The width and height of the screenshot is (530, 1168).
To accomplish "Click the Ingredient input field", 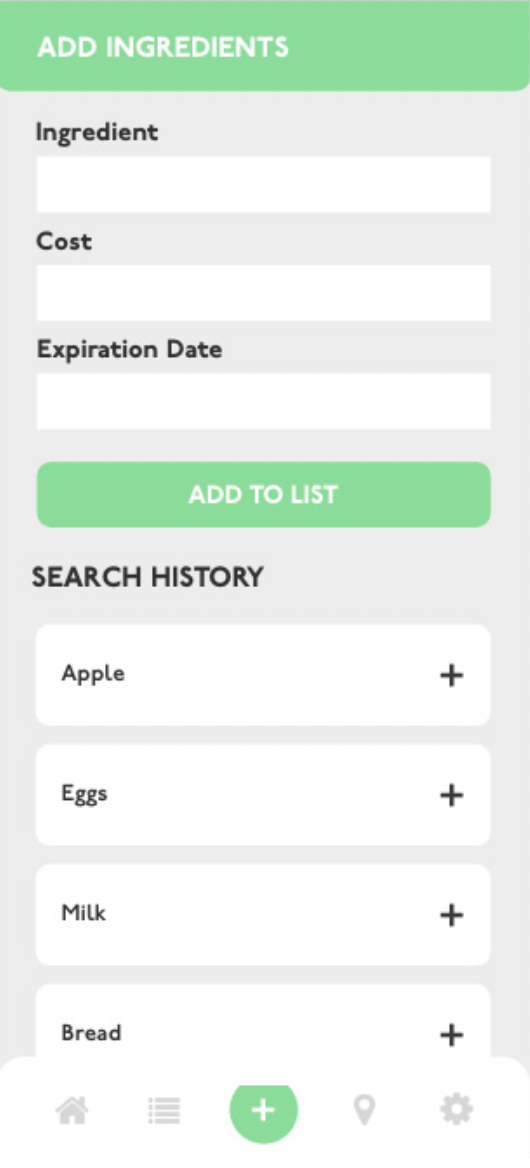I will [x=264, y=184].
